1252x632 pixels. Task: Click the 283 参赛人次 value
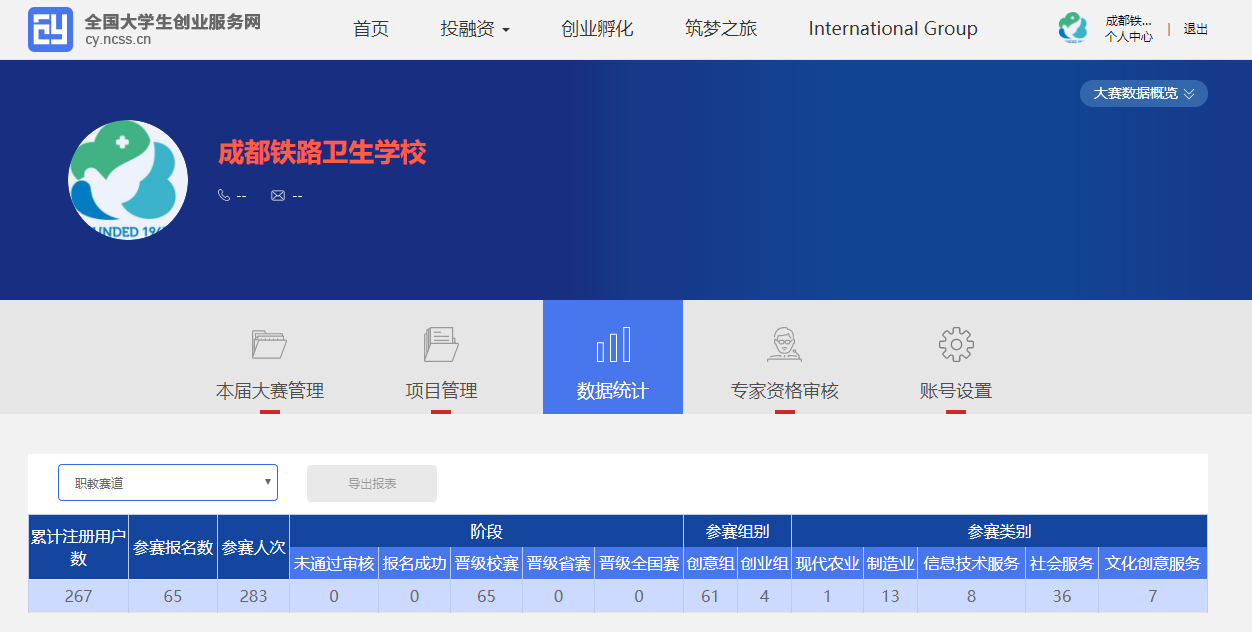tap(254, 596)
